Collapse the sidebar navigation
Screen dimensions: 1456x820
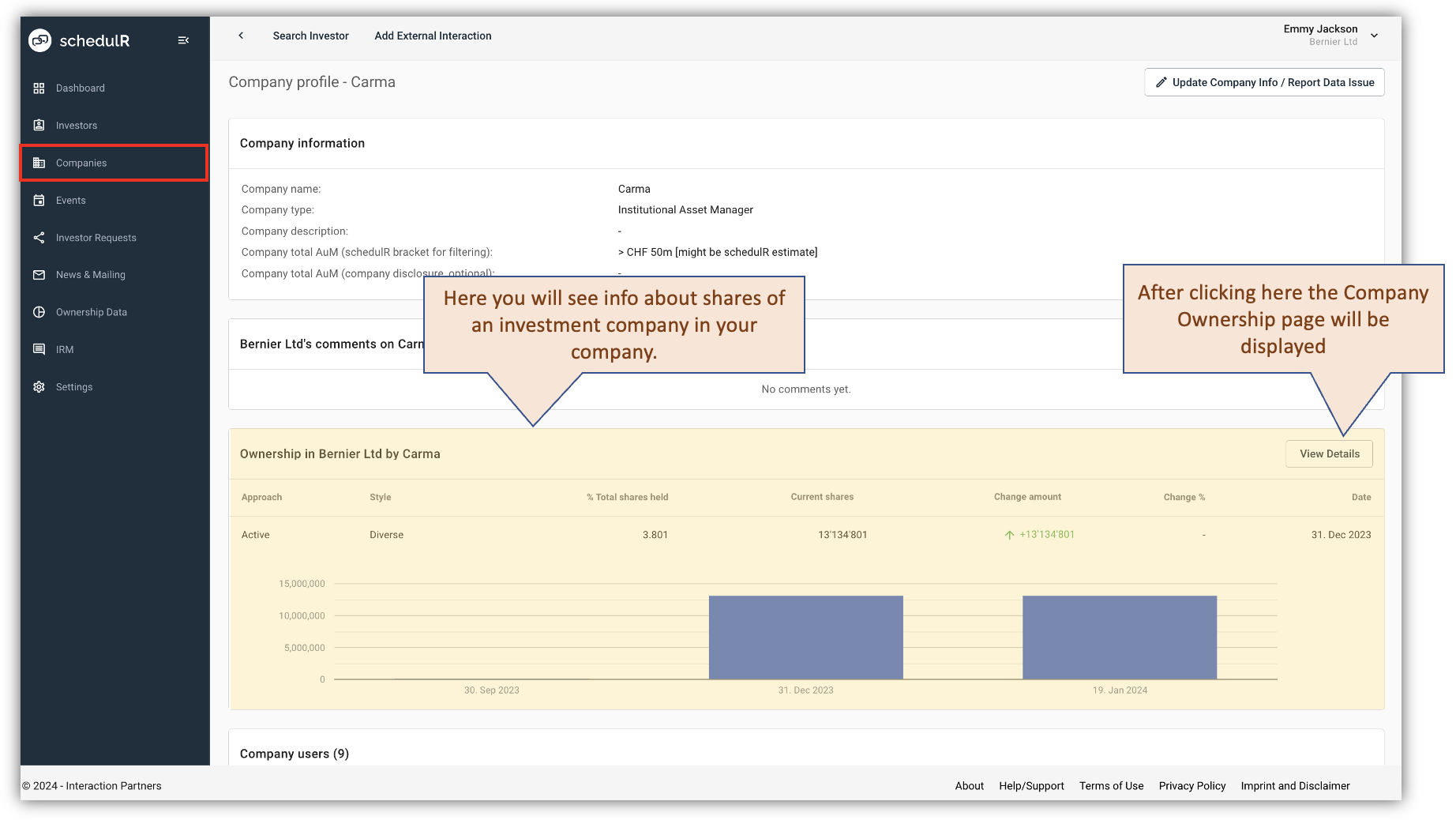[x=184, y=39]
